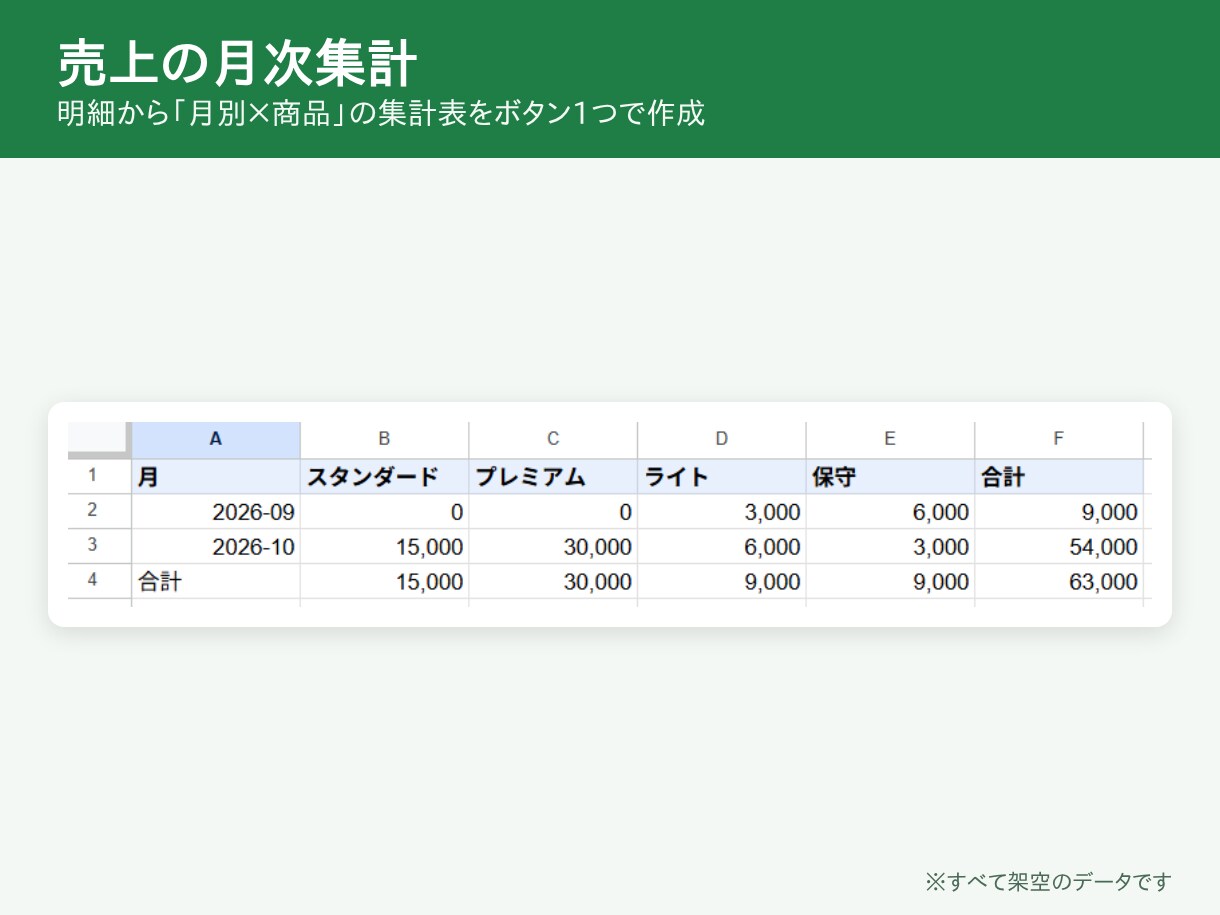This screenshot has width=1220, height=915.
Task: Click the スタンダード header cell
Action: 384,477
